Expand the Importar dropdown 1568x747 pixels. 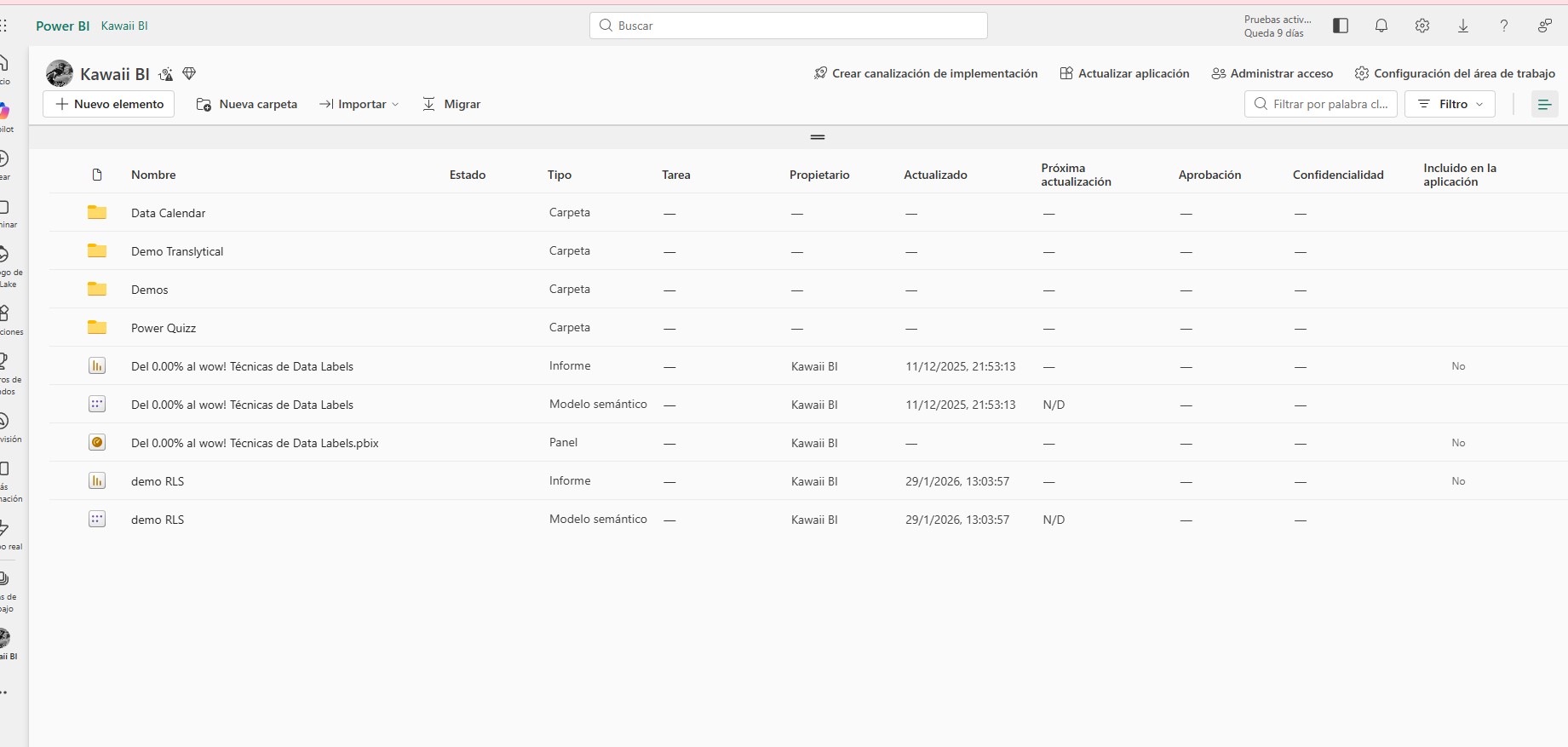[359, 104]
